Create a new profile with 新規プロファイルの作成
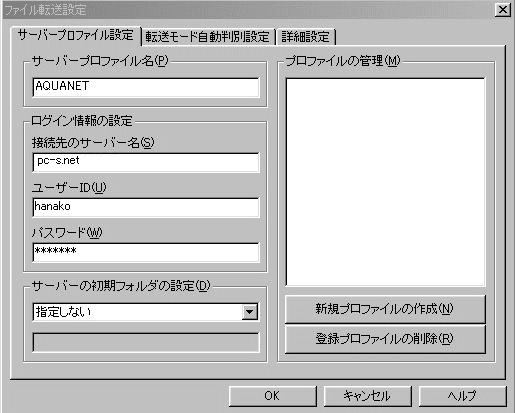Image resolution: width=515 pixels, height=413 pixels. click(385, 309)
